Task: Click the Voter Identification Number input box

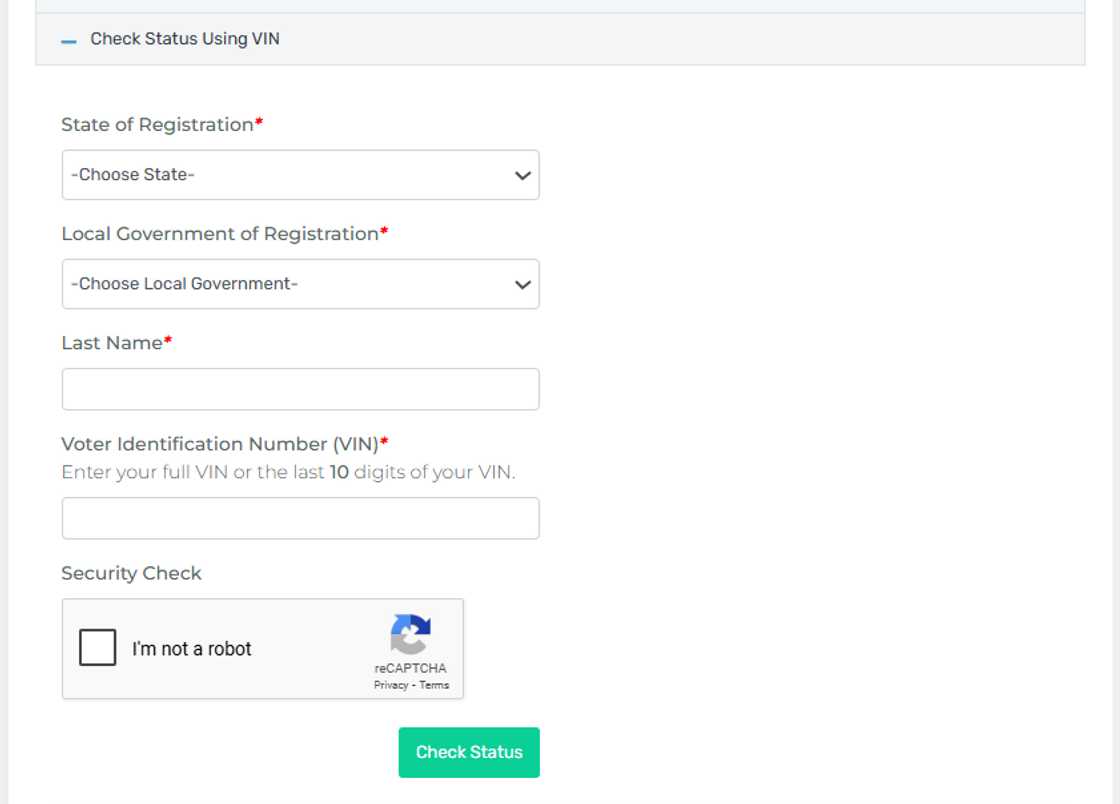Action: point(300,518)
